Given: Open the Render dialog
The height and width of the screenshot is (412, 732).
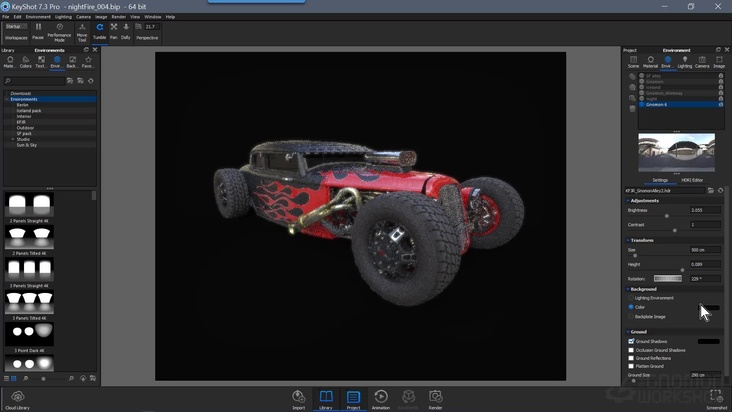Looking at the screenshot, I should click(x=436, y=400).
